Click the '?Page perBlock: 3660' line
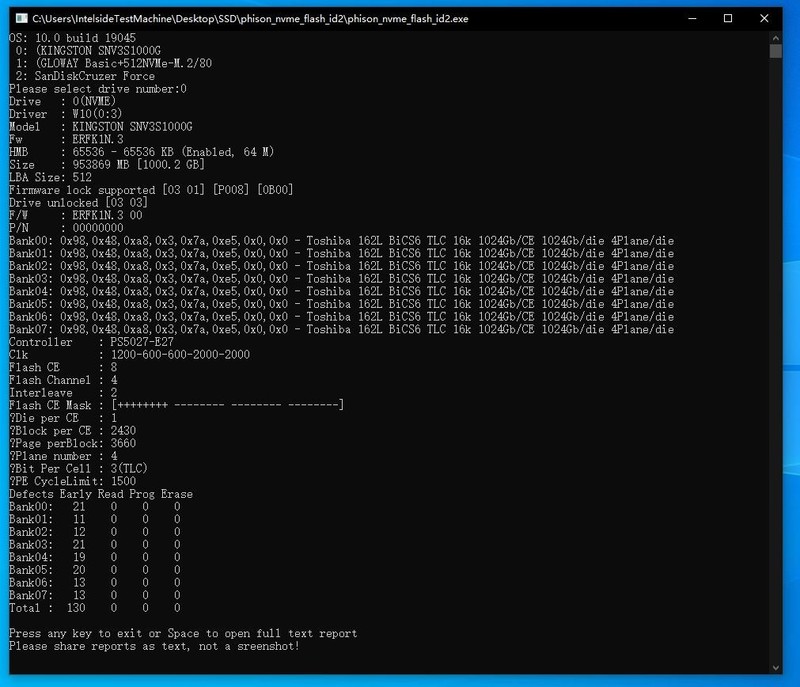The width and height of the screenshot is (800, 687). pos(72,443)
